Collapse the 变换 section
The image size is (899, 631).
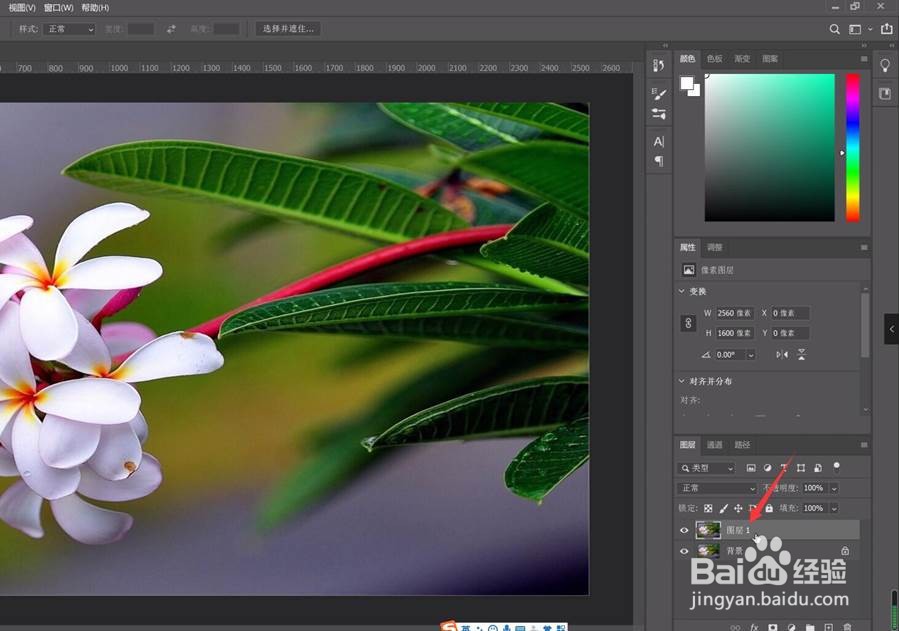[682, 291]
